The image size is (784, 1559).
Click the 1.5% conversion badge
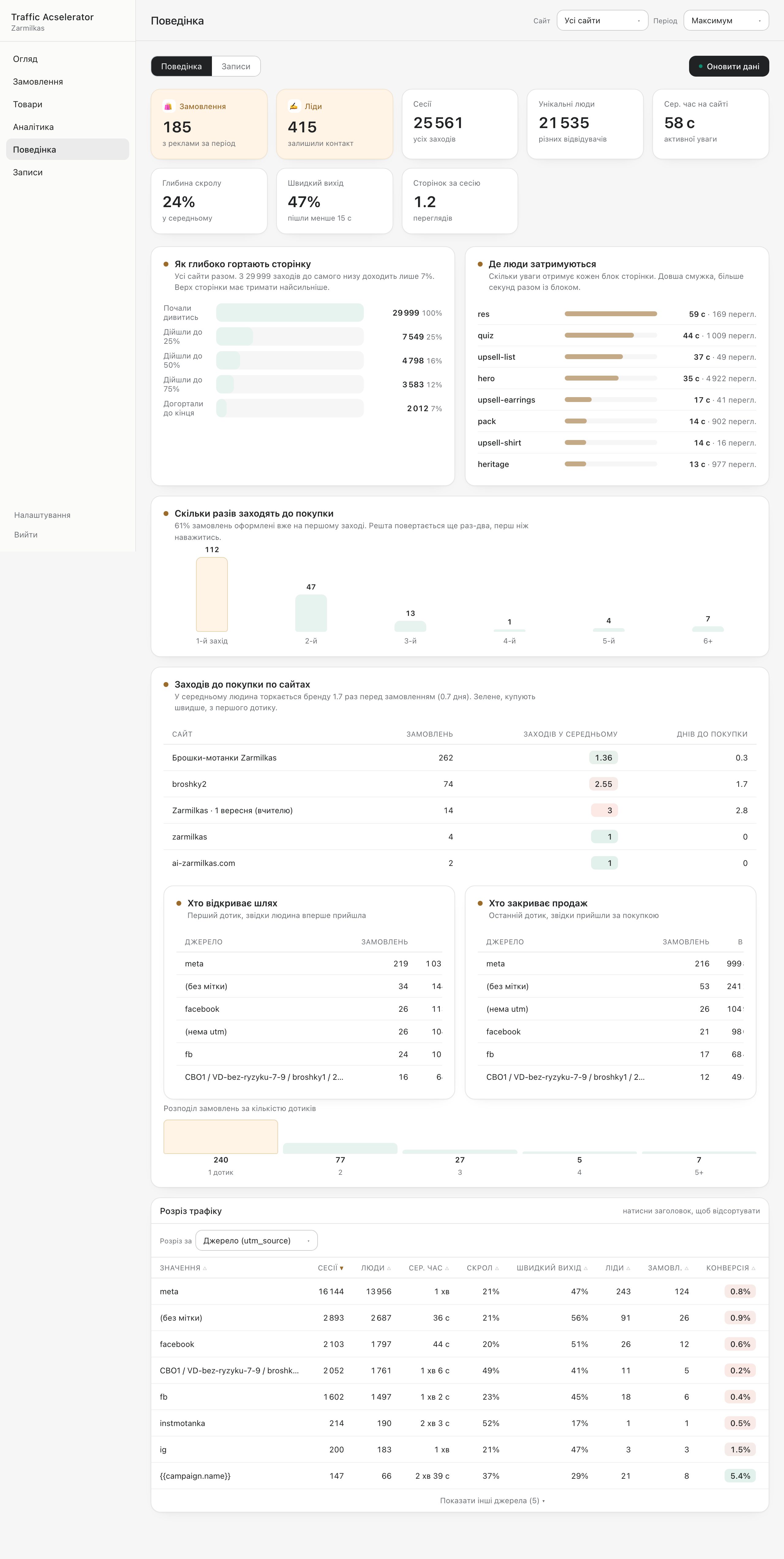click(740, 1449)
